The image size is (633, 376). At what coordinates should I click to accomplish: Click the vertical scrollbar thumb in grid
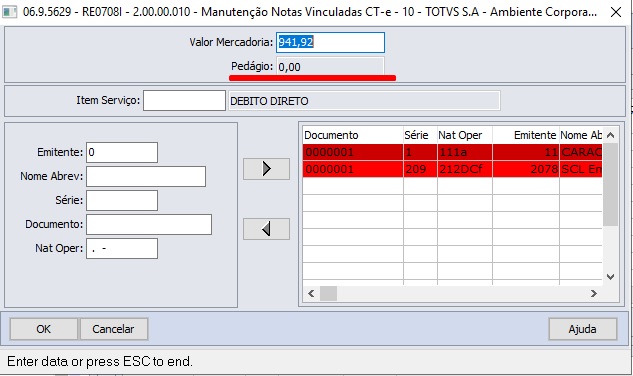pyautogui.click(x=610, y=184)
